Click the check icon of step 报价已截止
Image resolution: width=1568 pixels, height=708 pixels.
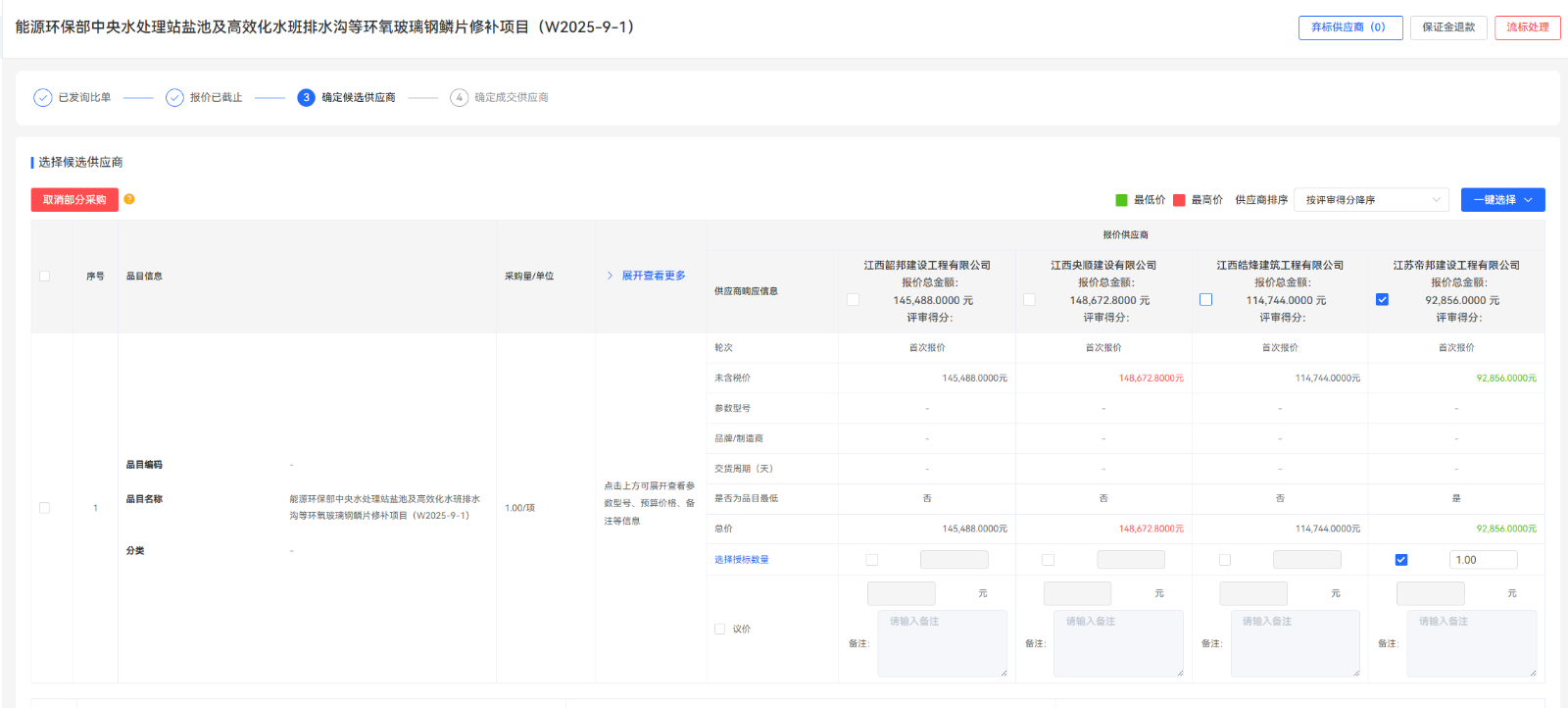click(x=174, y=98)
